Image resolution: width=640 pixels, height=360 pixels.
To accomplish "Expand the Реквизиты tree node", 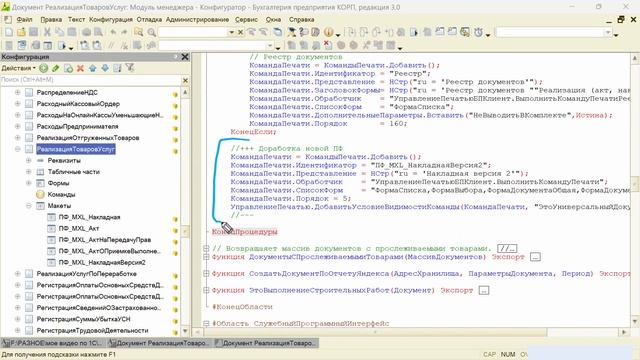I will [29, 160].
